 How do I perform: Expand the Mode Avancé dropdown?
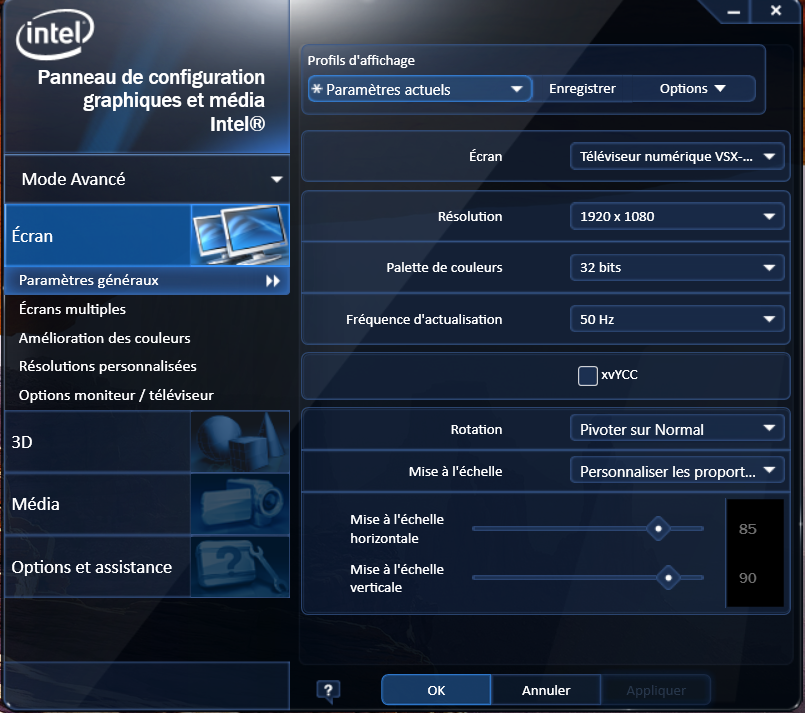148,179
